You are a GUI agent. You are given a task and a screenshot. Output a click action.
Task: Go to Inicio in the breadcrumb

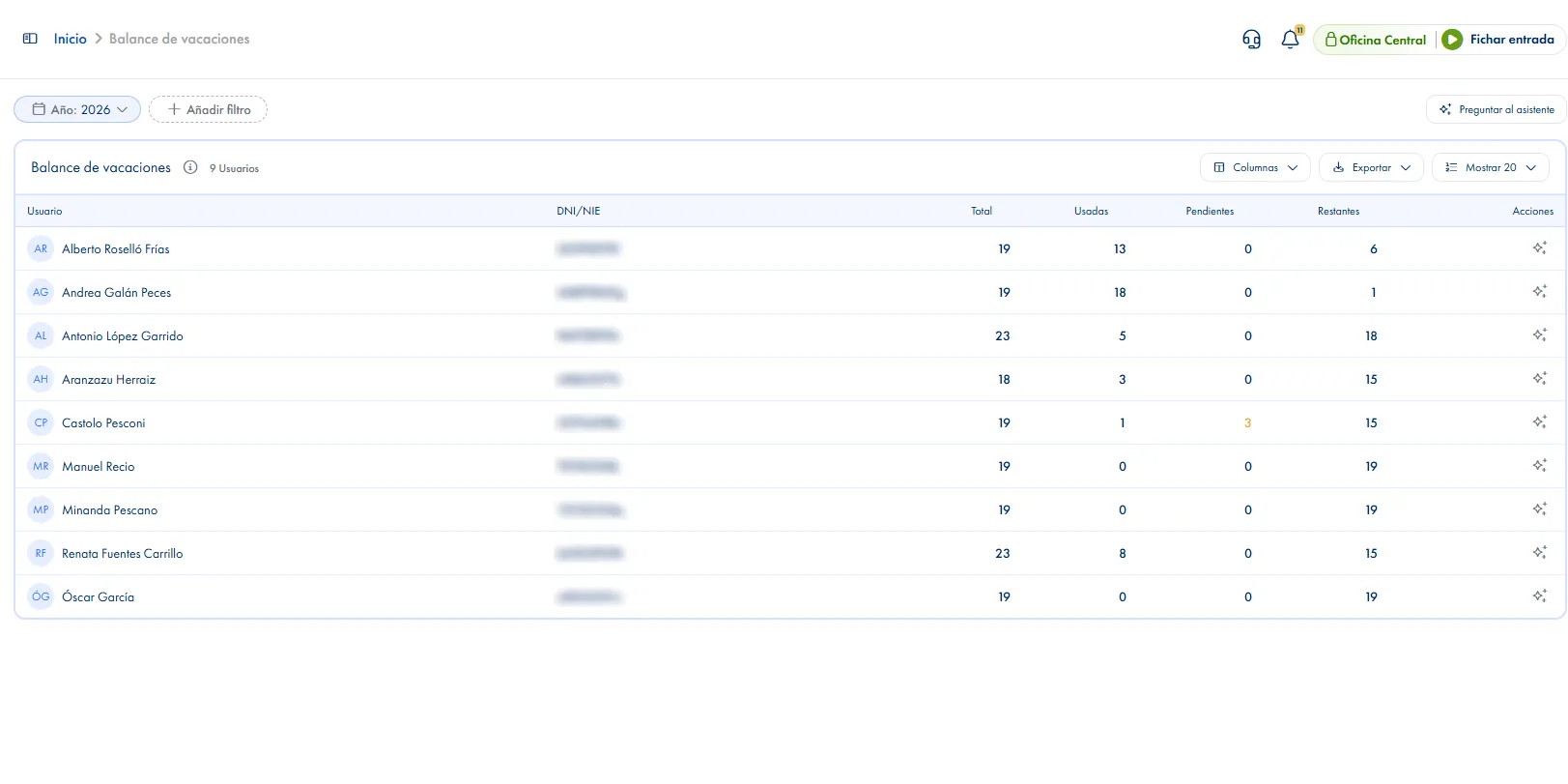coord(70,39)
